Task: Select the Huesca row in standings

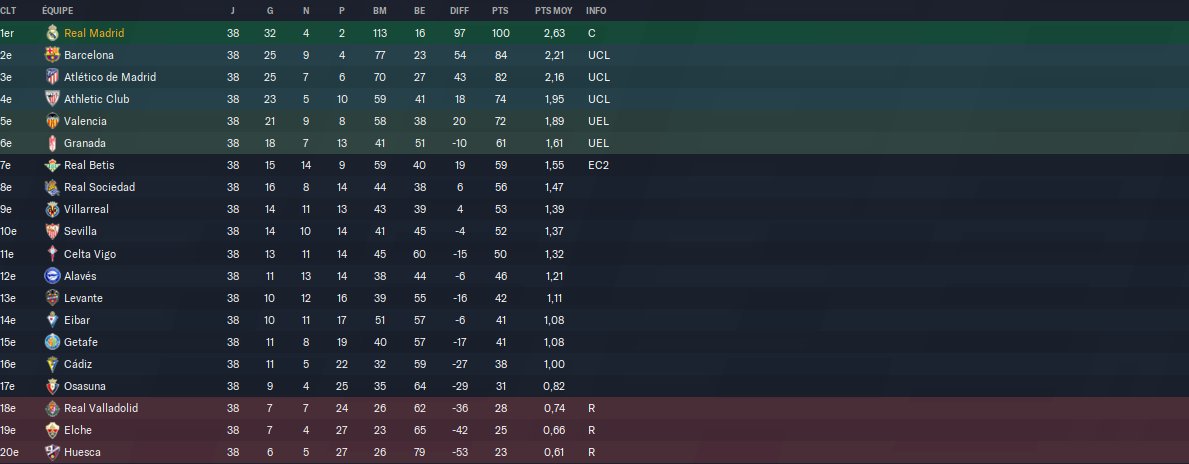Action: pyautogui.click(x=594, y=452)
